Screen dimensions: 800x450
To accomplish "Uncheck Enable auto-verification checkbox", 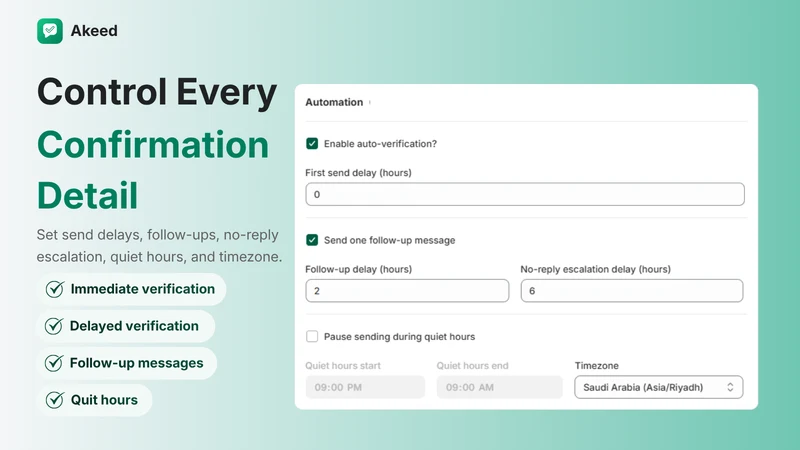I will [312, 144].
